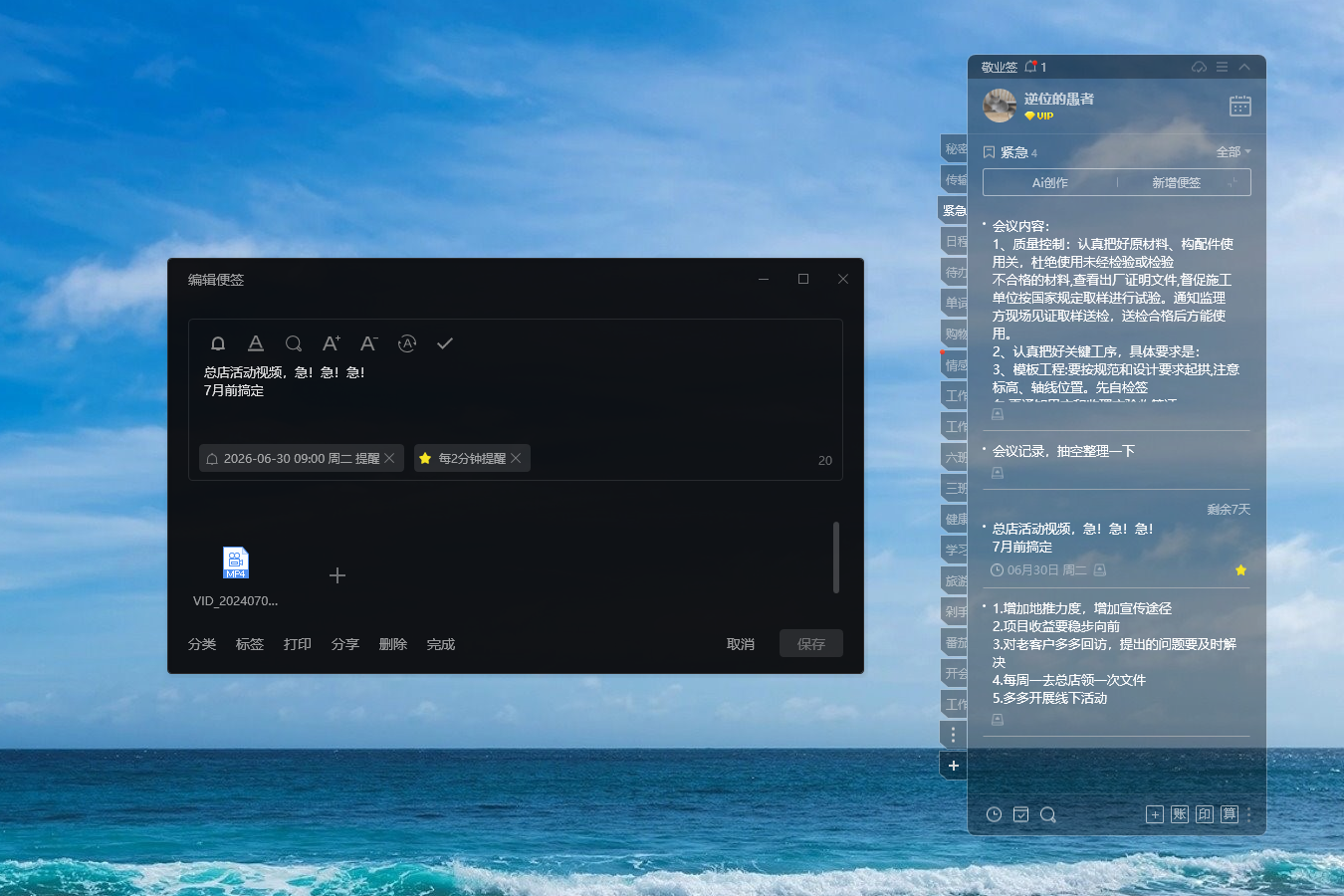Select the 紧急 category tab
The width and height of the screenshot is (1344, 896).
click(x=954, y=211)
